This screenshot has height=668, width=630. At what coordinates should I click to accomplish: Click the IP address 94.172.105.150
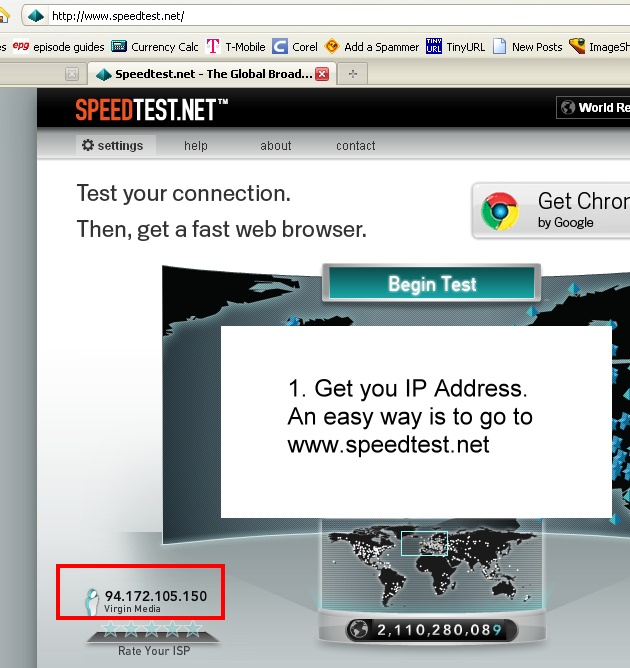[156, 596]
